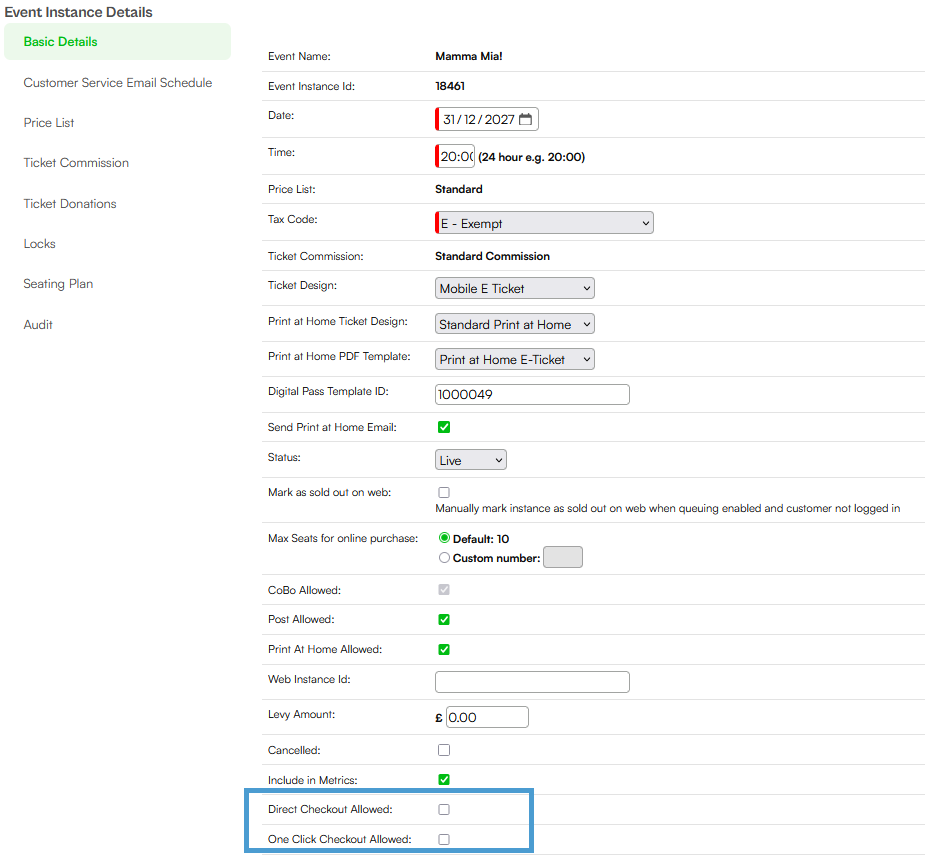Image resolution: width=925 pixels, height=855 pixels.
Task: Click the Time input field
Action: click(455, 156)
